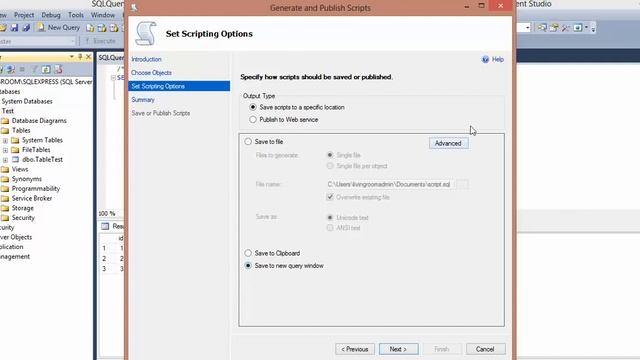The width and height of the screenshot is (640, 360).
Task: Click the Save icon in SSMS toolbar
Action: coord(14,27)
